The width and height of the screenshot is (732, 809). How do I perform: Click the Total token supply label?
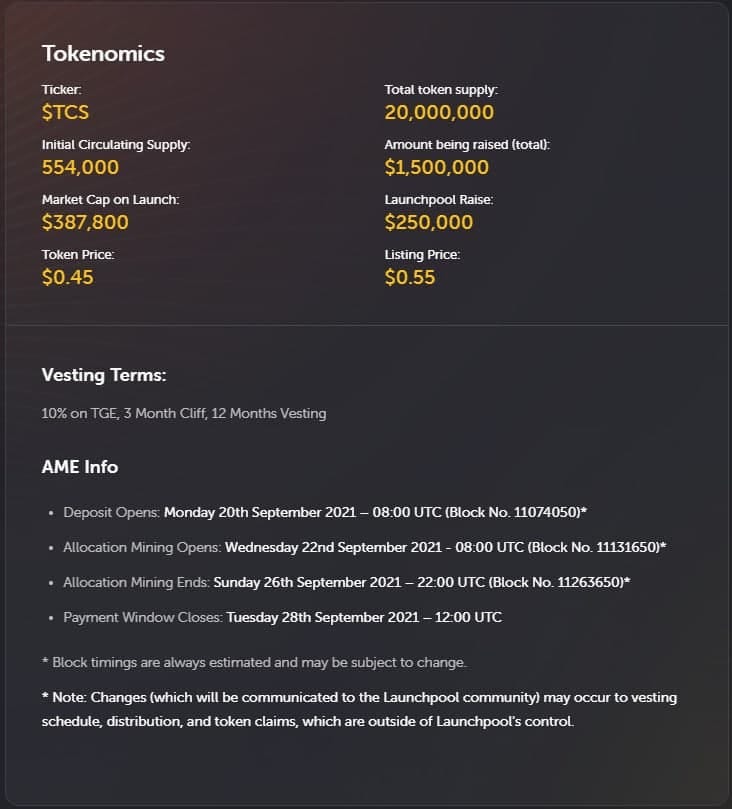pyautogui.click(x=441, y=90)
